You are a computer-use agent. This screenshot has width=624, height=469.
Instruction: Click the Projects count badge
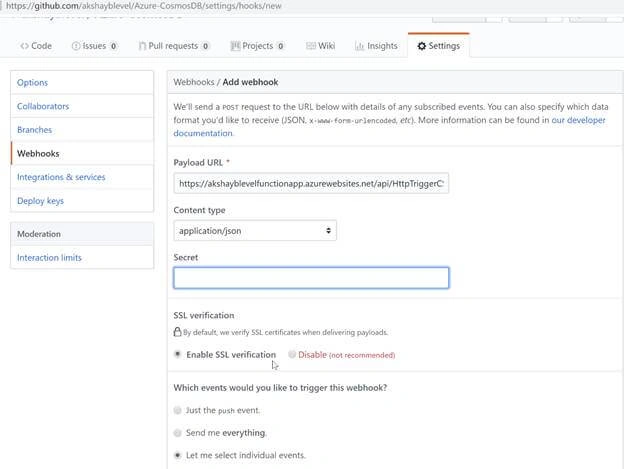pos(280,46)
